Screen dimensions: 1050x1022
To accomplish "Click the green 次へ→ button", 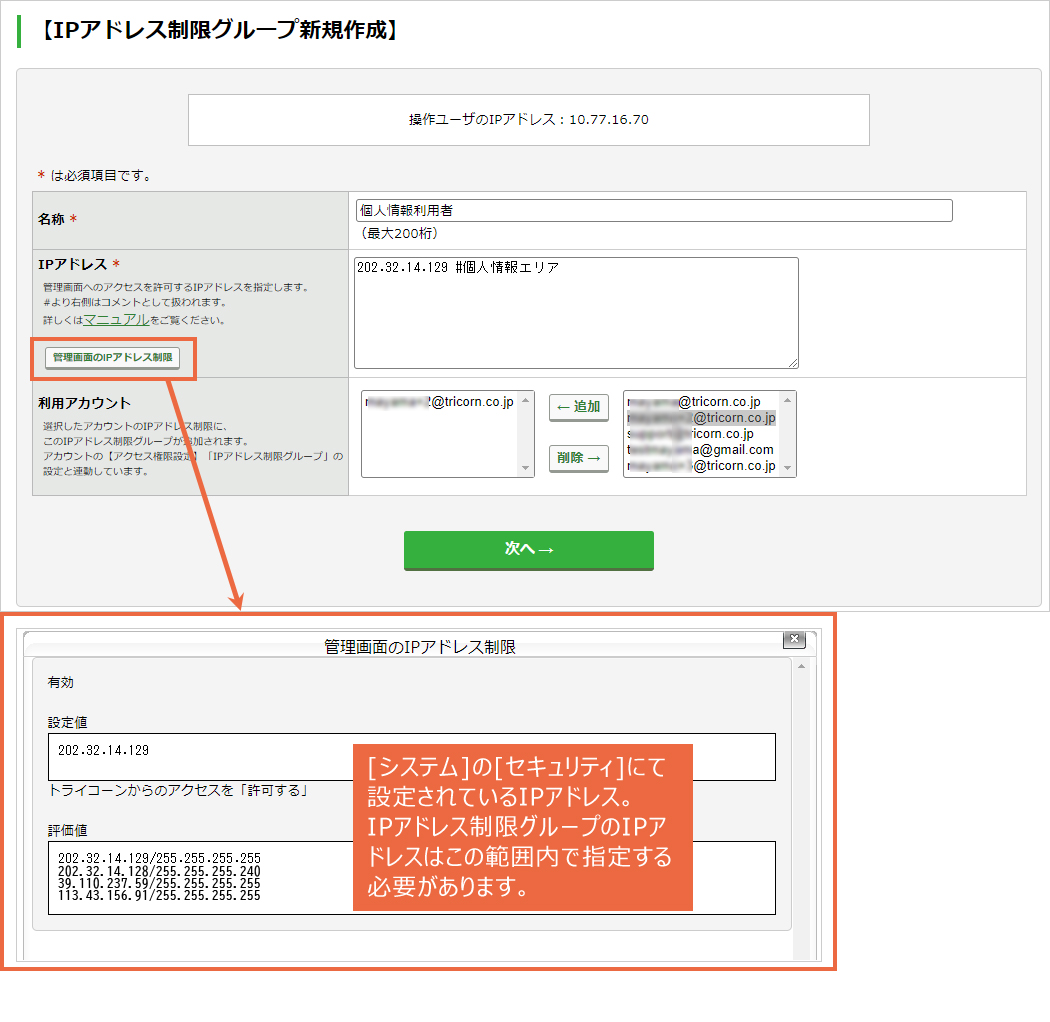I will [528, 550].
